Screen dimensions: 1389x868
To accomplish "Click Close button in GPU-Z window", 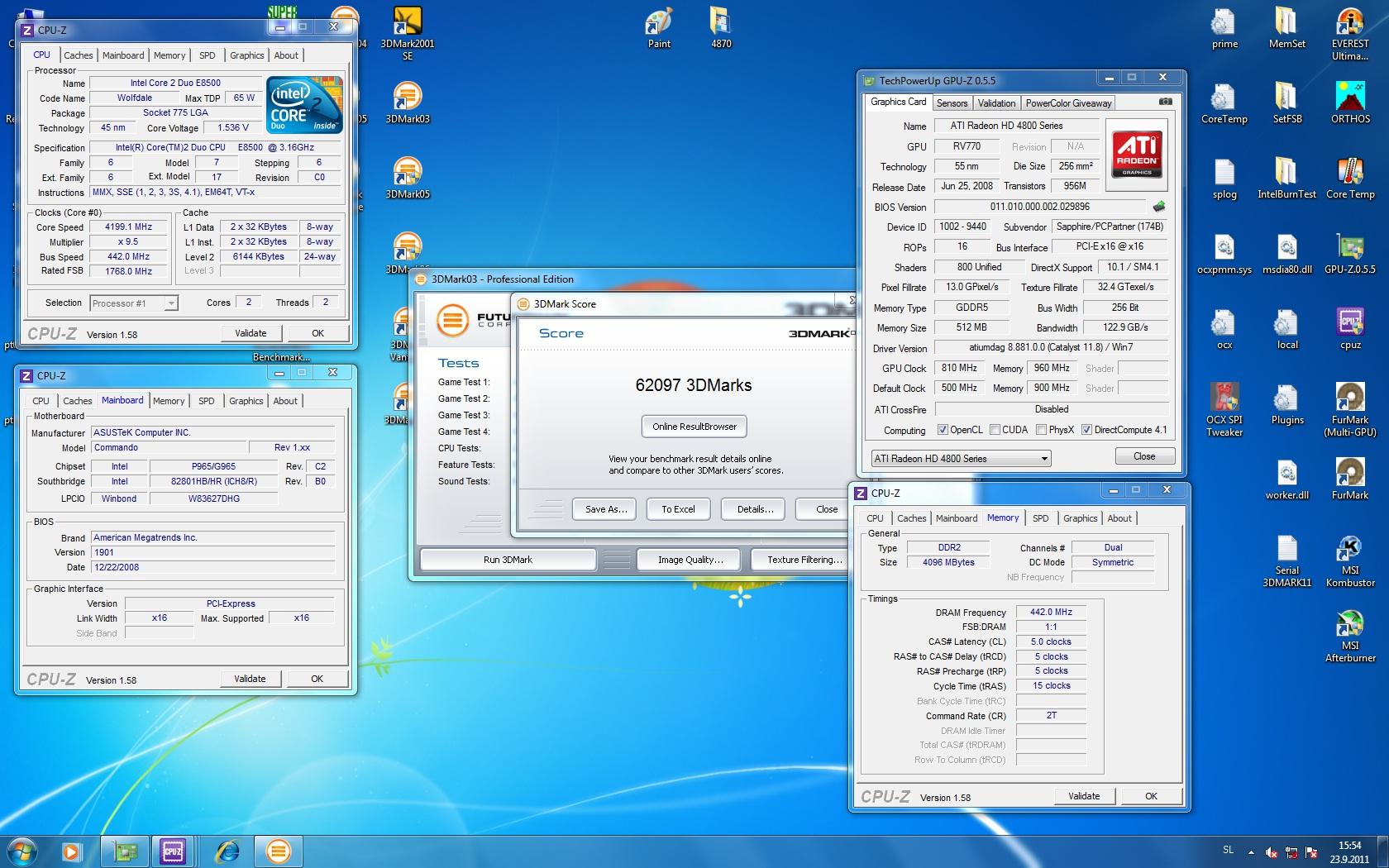I will pos(1144,456).
